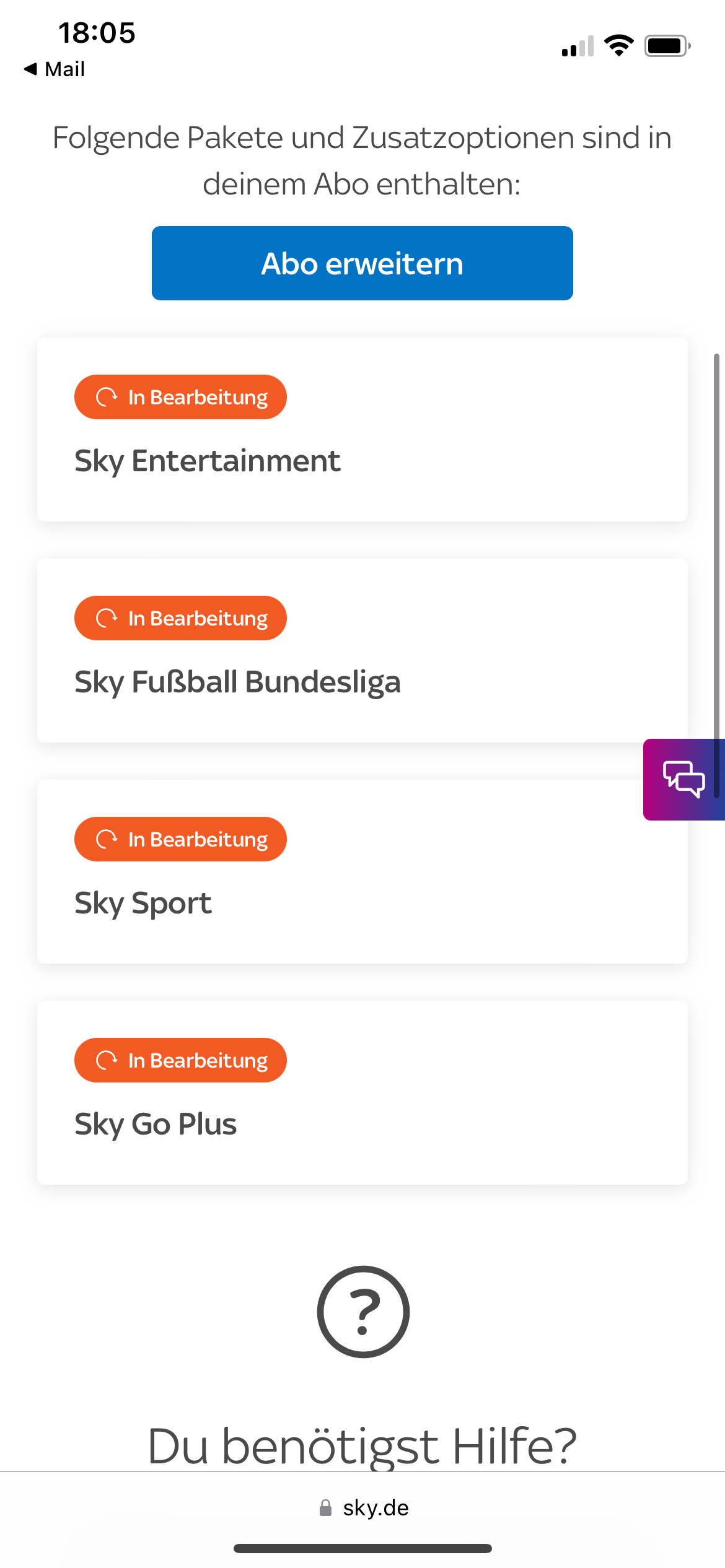Click the cellular signal bars icon
This screenshot has width=725, height=1568.
coord(577,46)
